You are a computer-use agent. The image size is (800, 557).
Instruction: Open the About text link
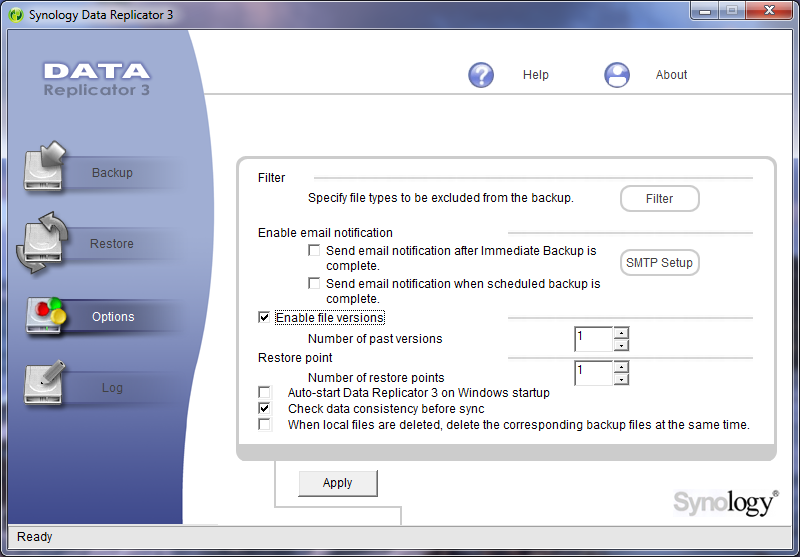tap(671, 74)
